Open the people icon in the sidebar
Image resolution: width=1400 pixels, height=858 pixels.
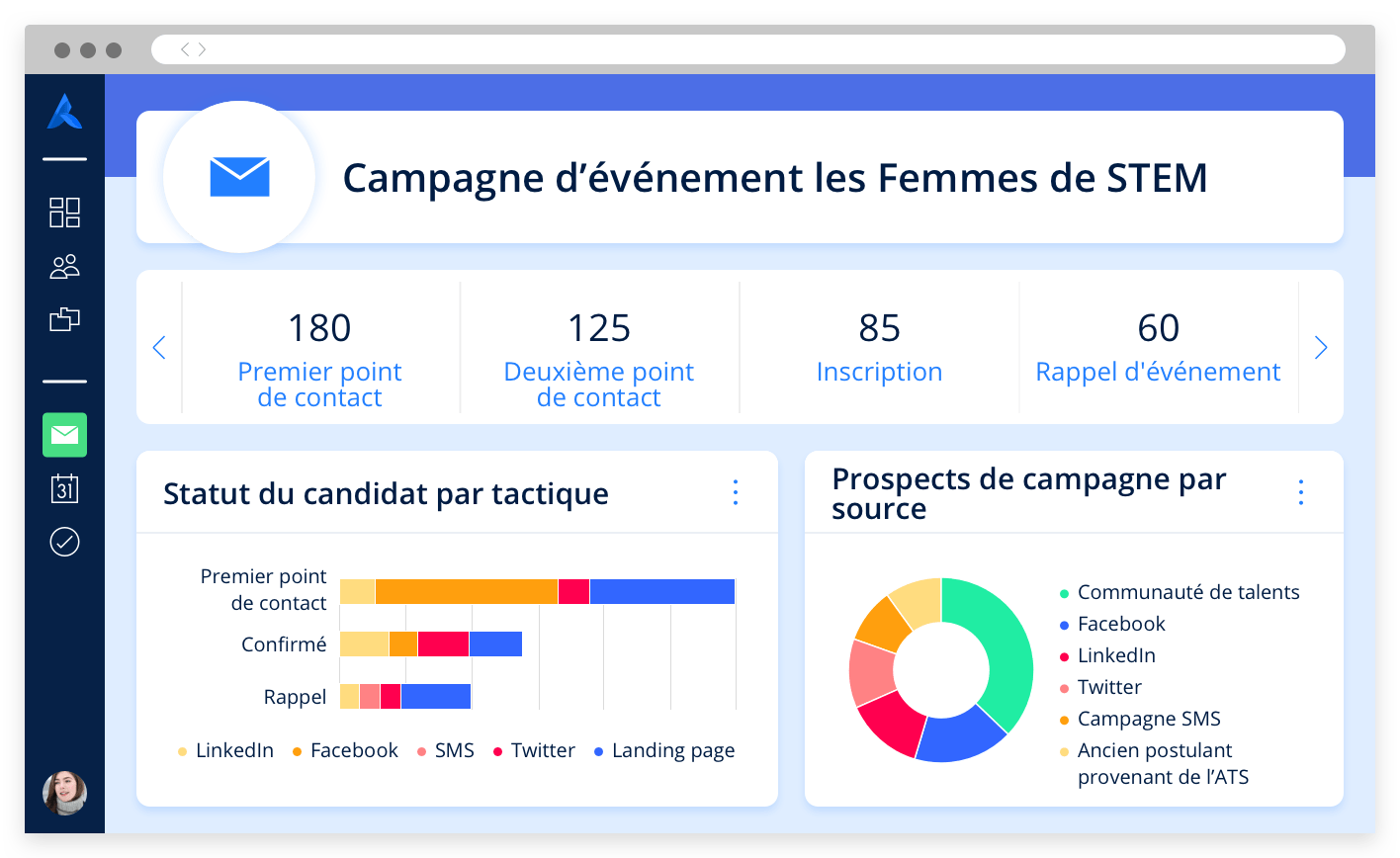64,267
